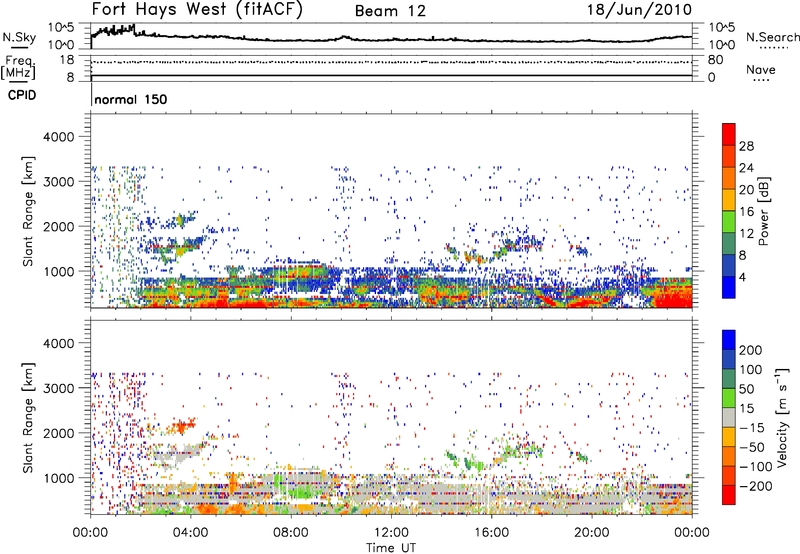
Task: Select the "Freq. [MHz]" axis label
Action: [x=18, y=67]
